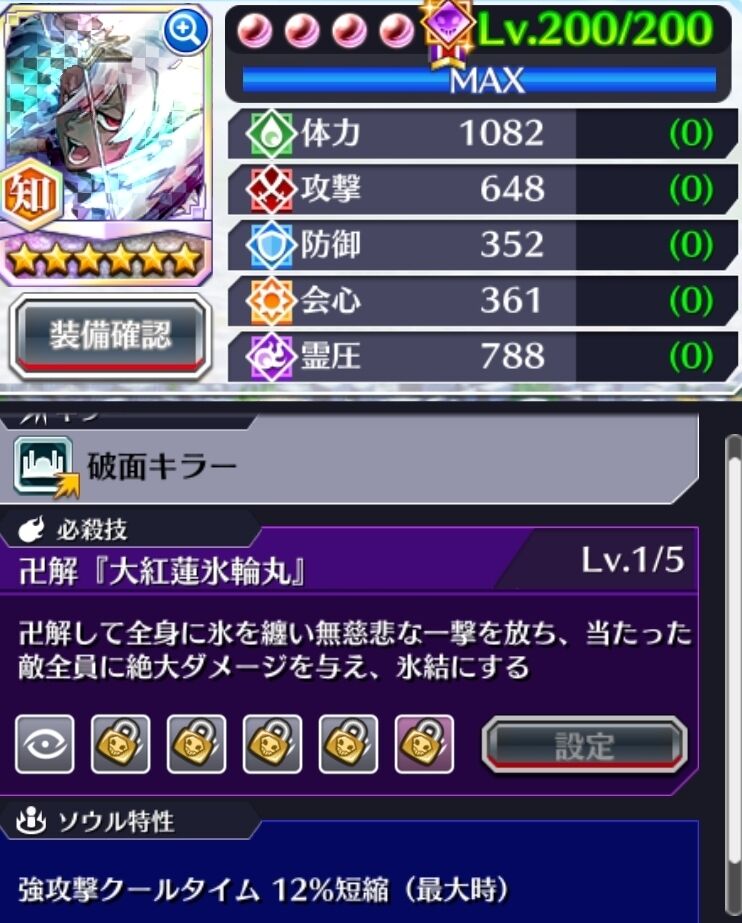Click the blue MAX experience bar
This screenshot has width=742, height=923.
click(x=480, y=81)
